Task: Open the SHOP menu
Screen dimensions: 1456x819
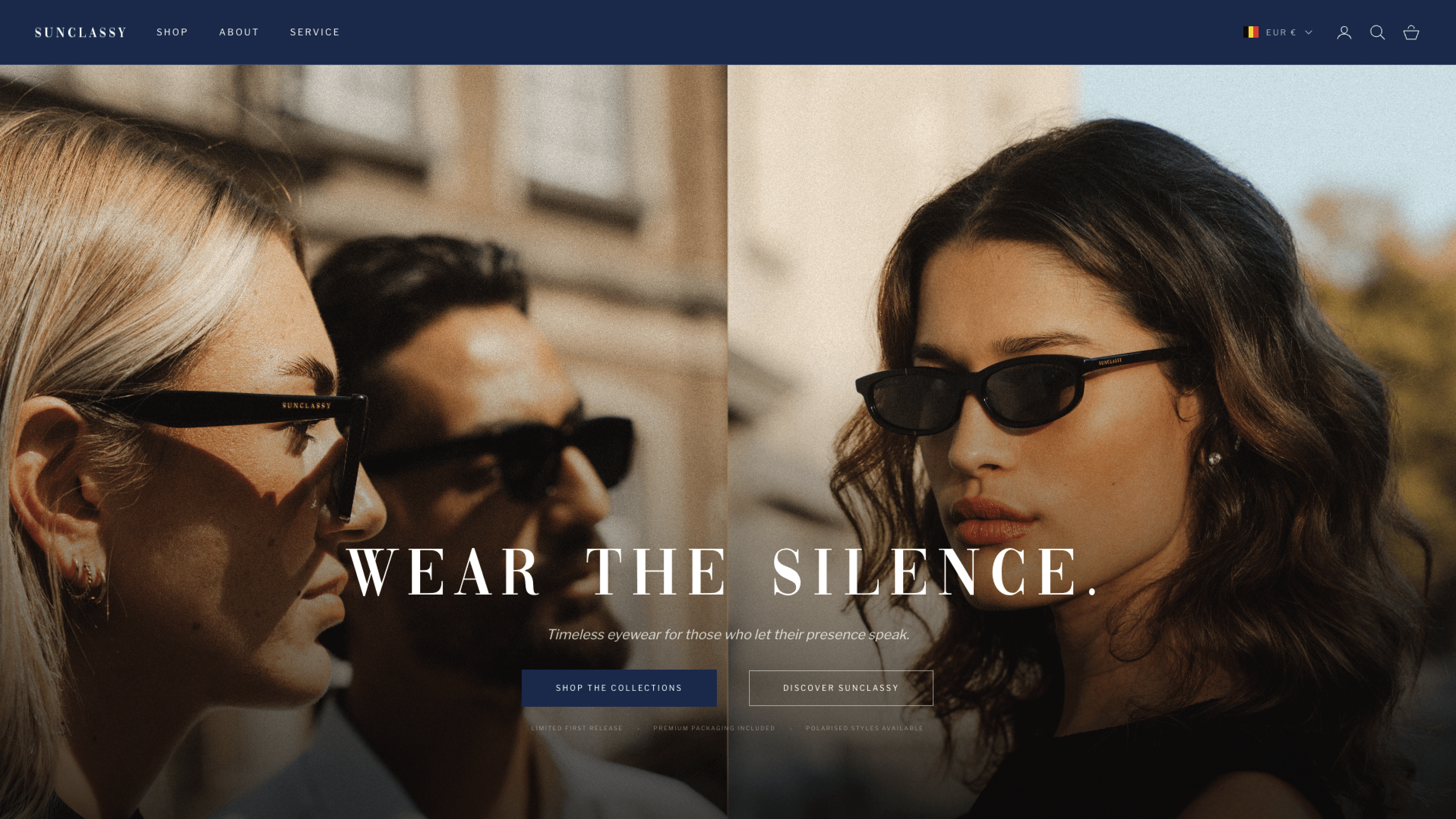Action: pos(172,32)
